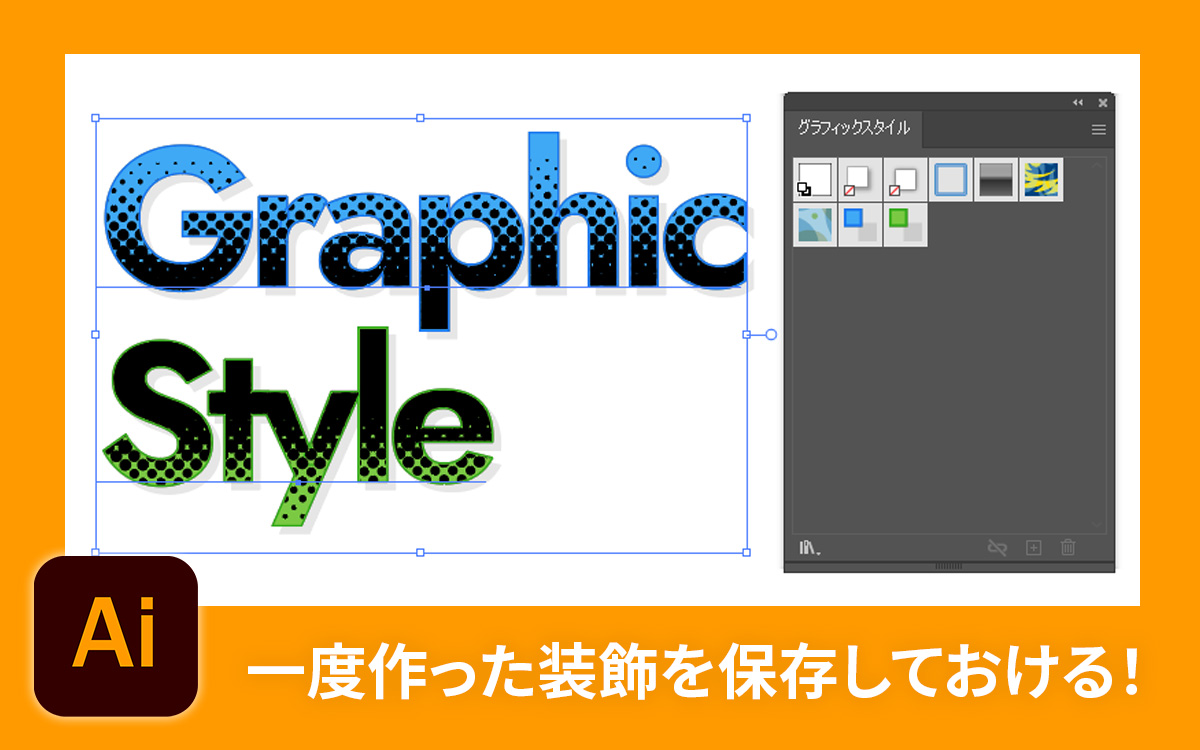
Task: Click the 一度作った装飾を保存しておける! caption
Action: (693, 674)
